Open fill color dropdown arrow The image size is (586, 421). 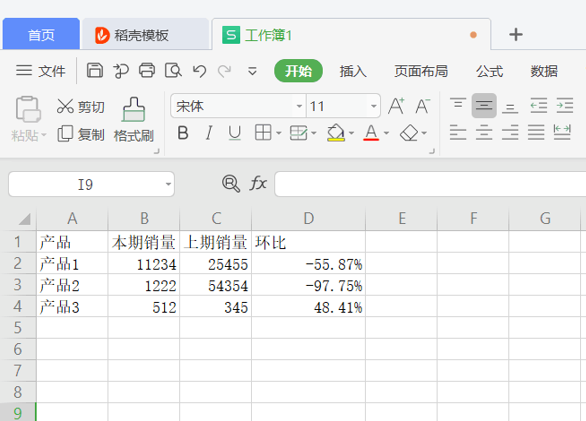351,133
